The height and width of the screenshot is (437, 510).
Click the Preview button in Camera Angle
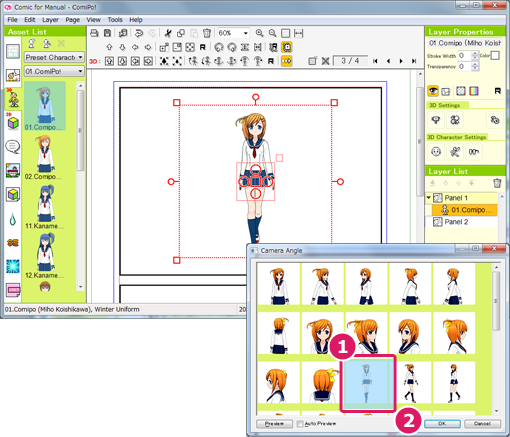tap(274, 424)
